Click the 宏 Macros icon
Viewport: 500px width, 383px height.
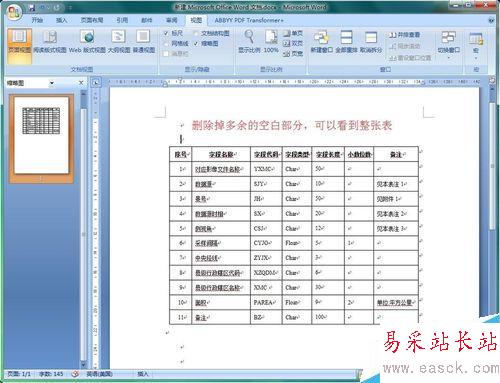point(476,39)
